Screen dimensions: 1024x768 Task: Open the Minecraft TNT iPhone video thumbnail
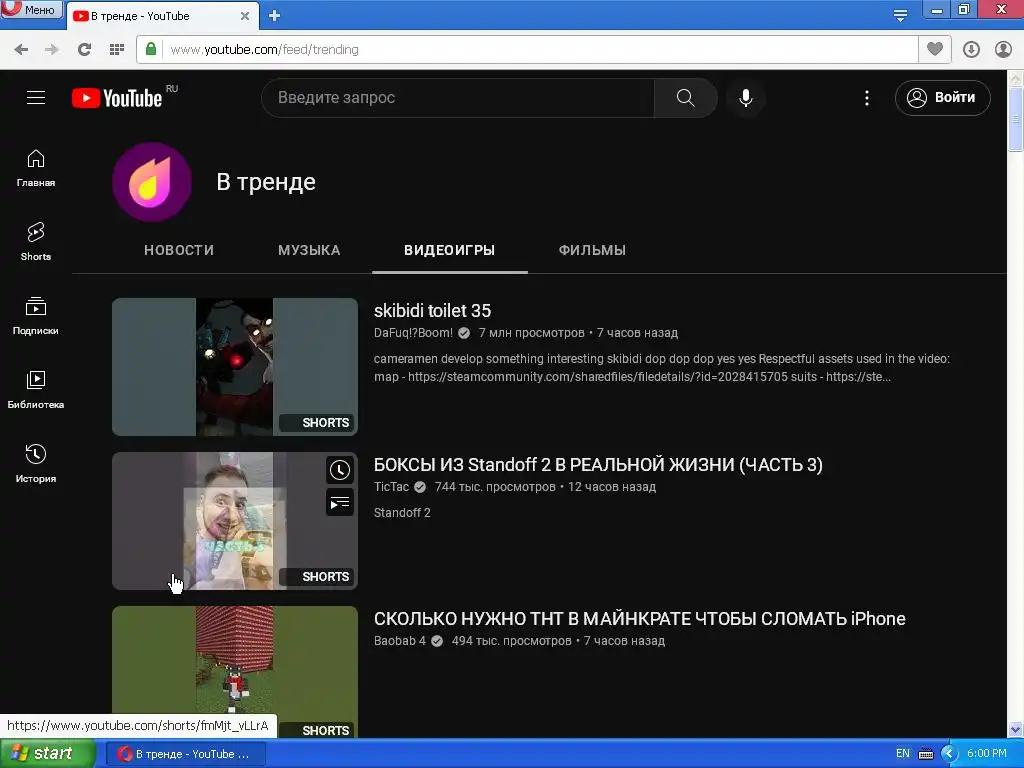click(235, 672)
